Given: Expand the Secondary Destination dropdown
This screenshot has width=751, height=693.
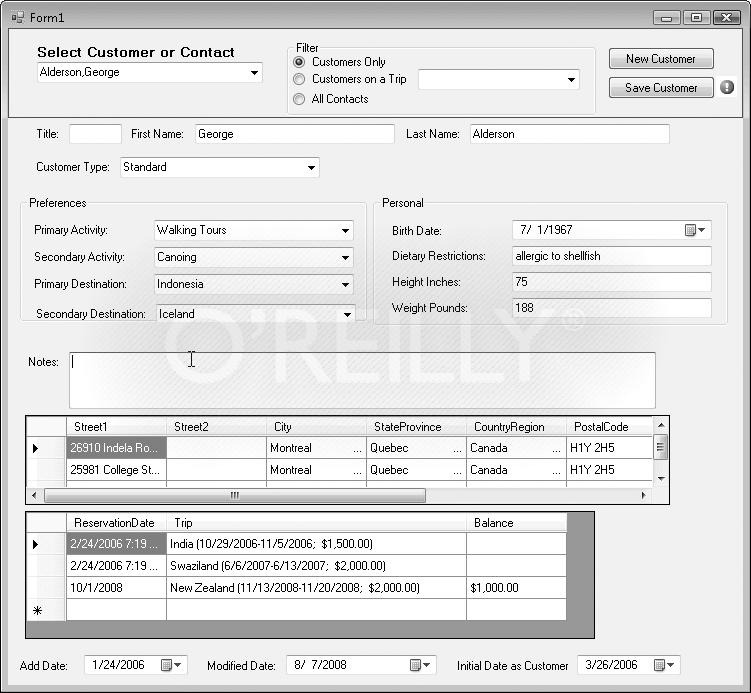Looking at the screenshot, I should [x=347, y=314].
